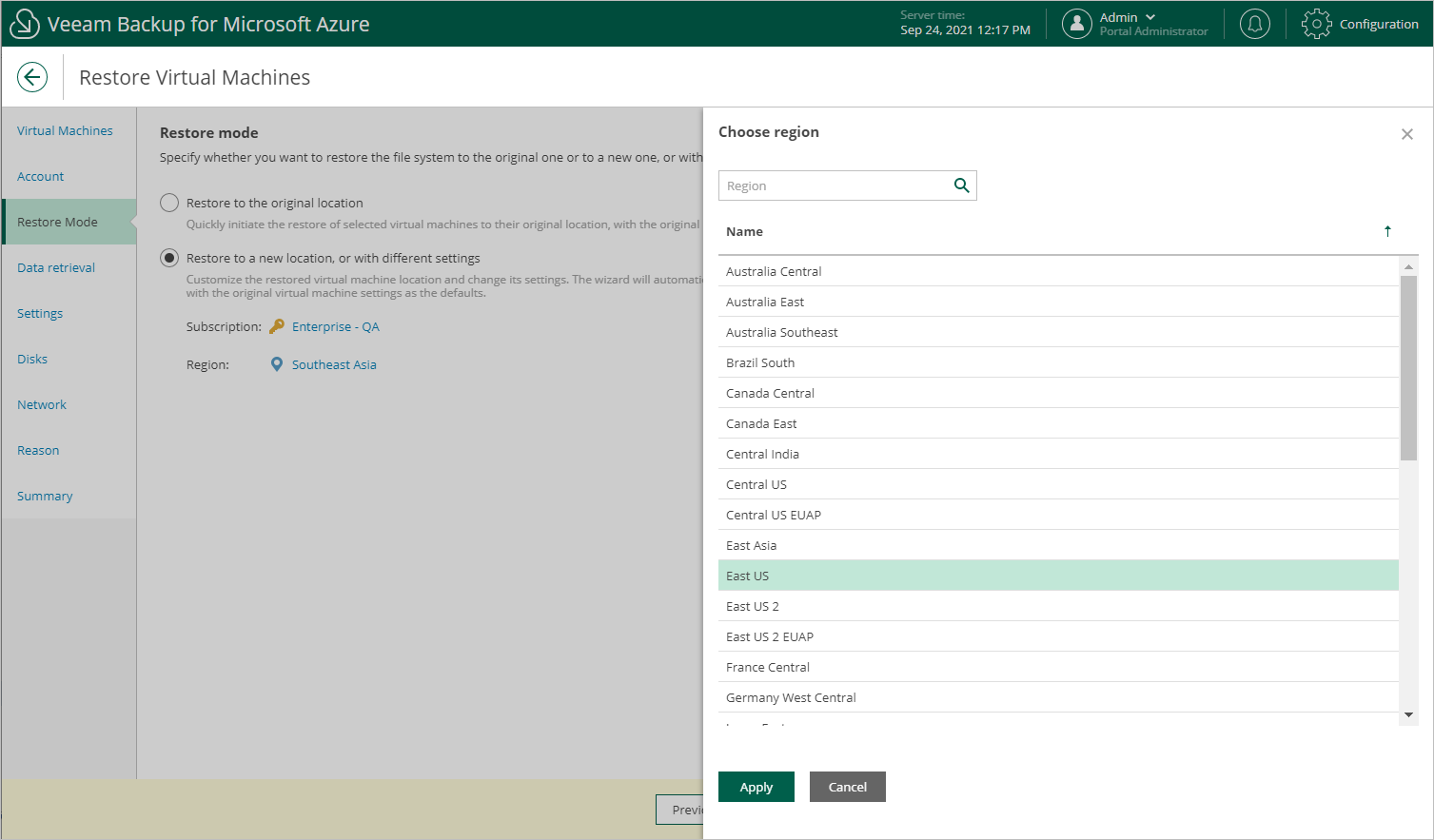Click the Enterprise - QA subscription link
The image size is (1434, 840).
pyautogui.click(x=336, y=326)
